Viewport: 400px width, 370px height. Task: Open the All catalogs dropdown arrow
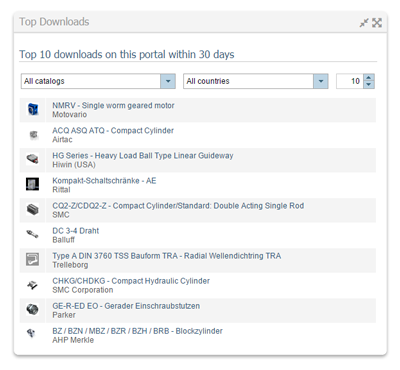168,81
